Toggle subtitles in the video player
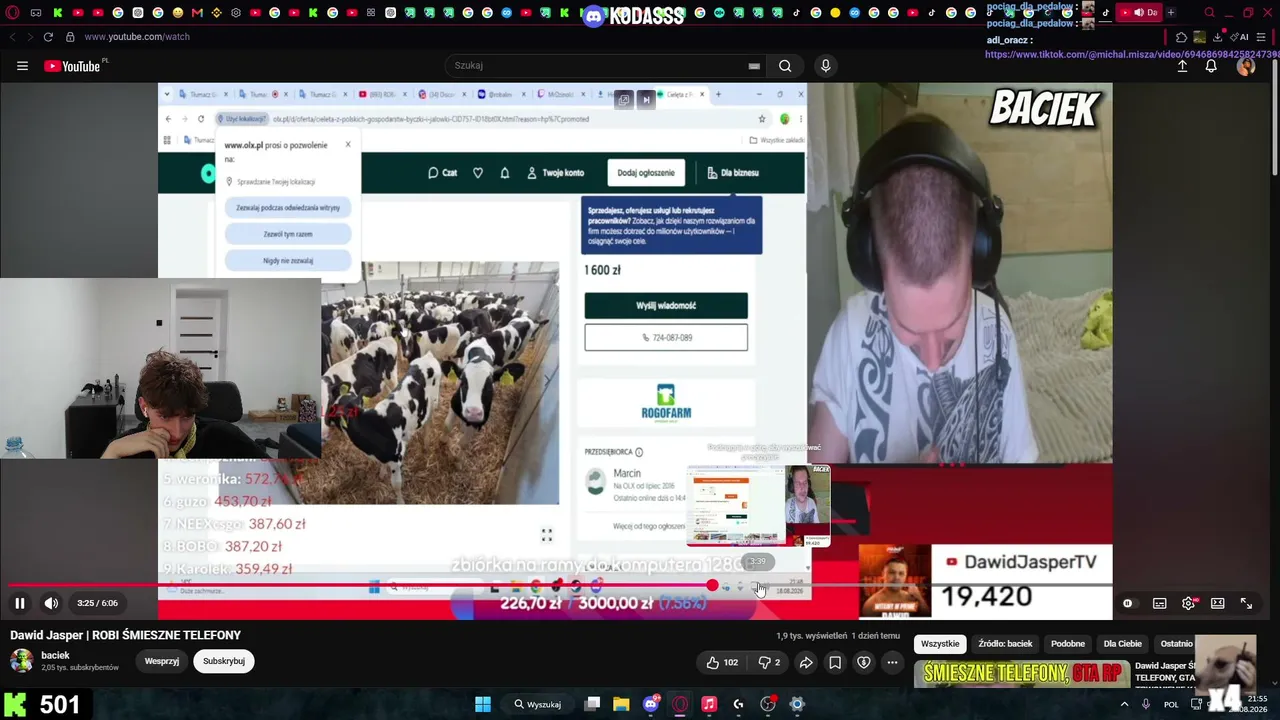The height and width of the screenshot is (720, 1280). [x=1159, y=604]
